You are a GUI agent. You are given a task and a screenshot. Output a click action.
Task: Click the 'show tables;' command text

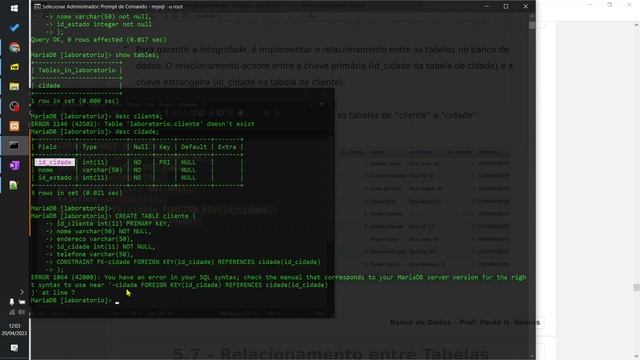(137, 55)
